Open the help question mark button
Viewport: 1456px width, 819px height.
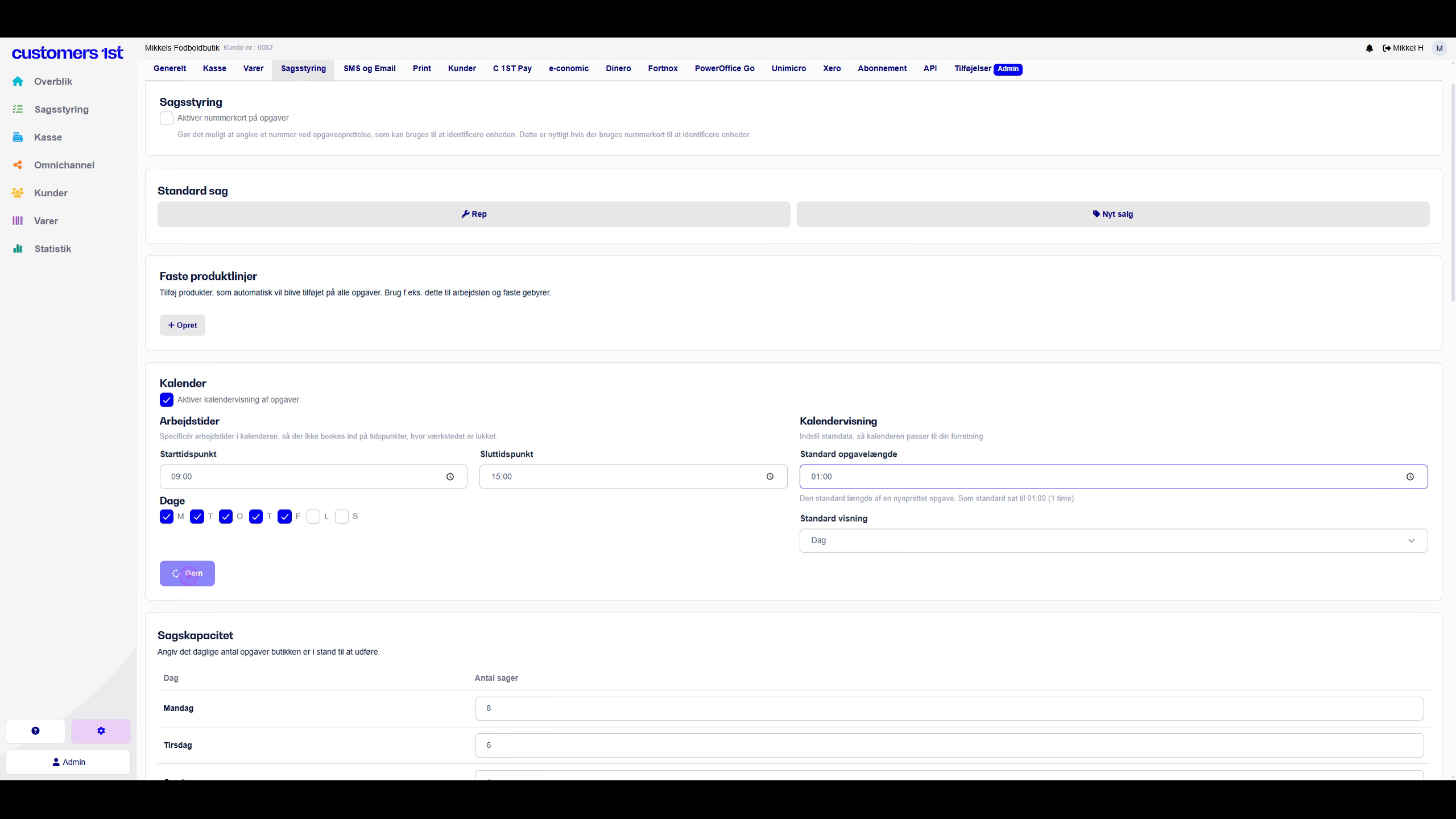click(35, 731)
